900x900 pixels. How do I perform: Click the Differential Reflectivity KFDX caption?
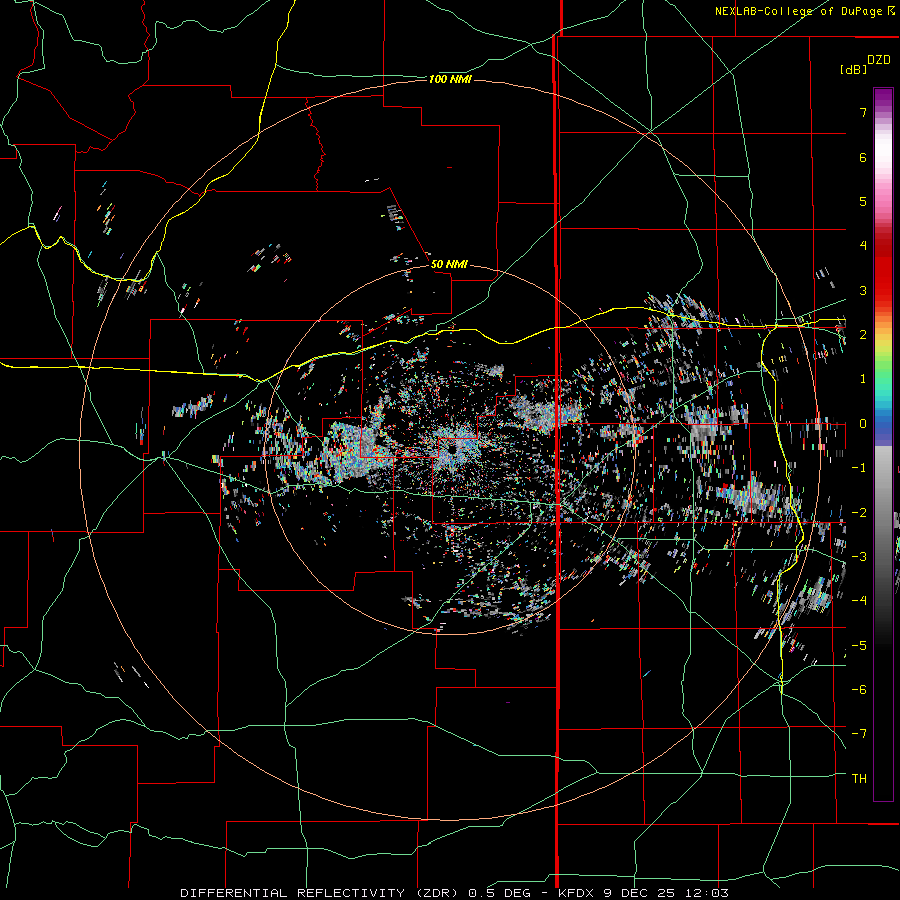[x=455, y=893]
